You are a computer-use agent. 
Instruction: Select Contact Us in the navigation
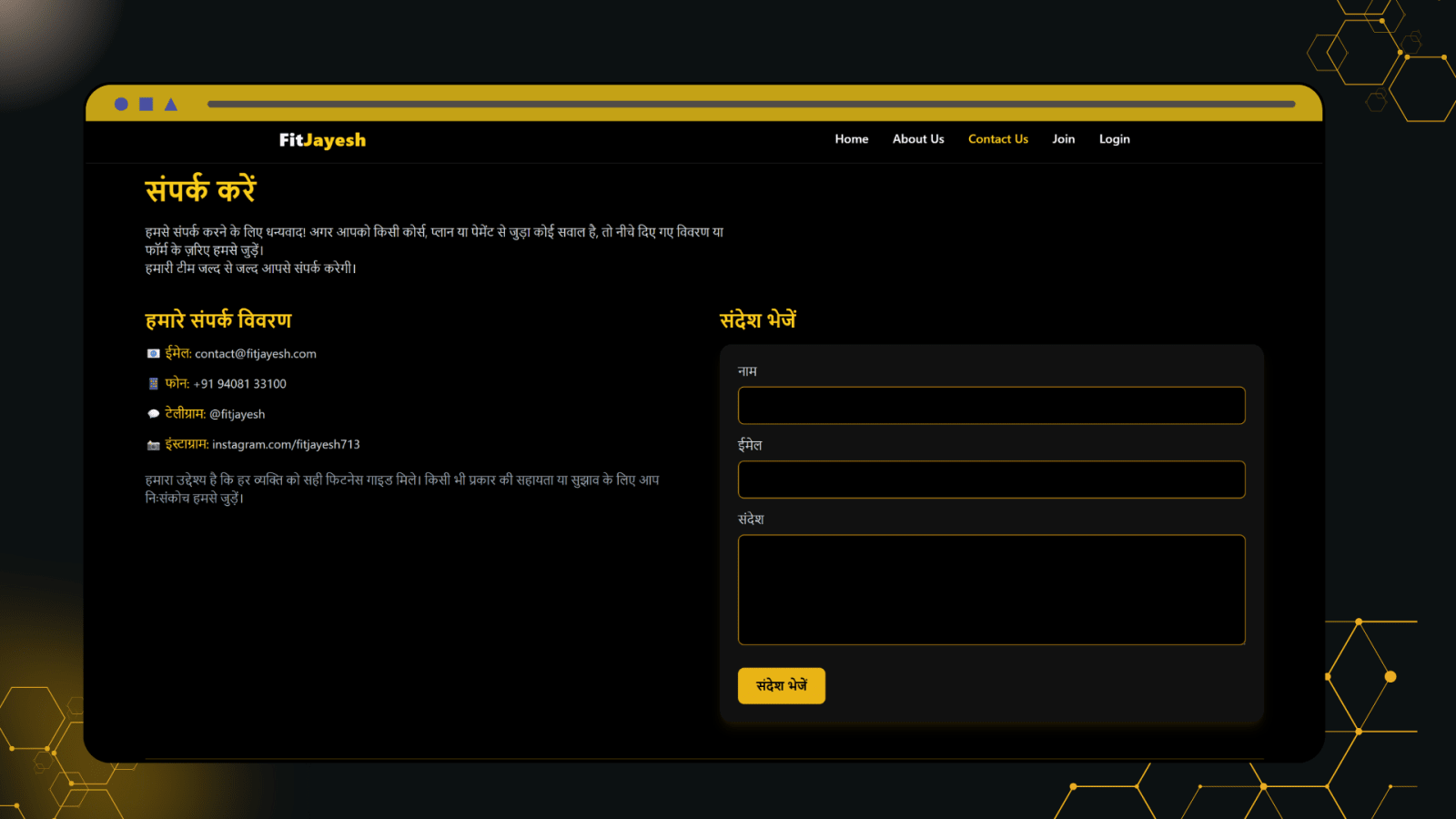[998, 139]
